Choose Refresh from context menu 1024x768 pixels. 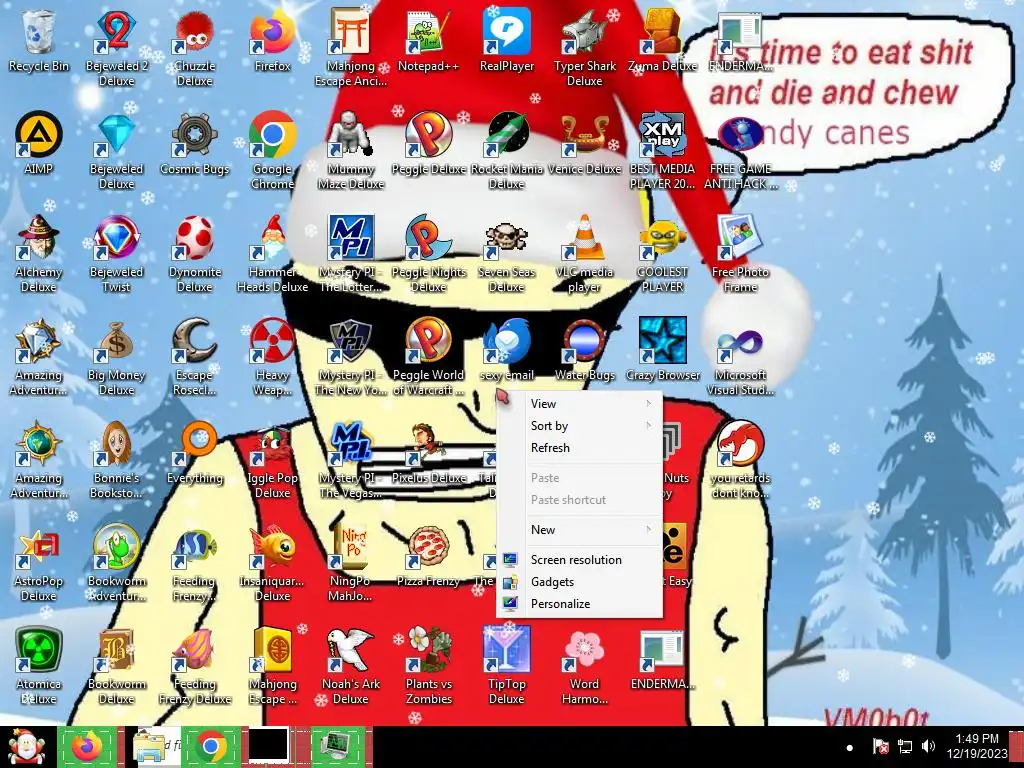(579, 448)
